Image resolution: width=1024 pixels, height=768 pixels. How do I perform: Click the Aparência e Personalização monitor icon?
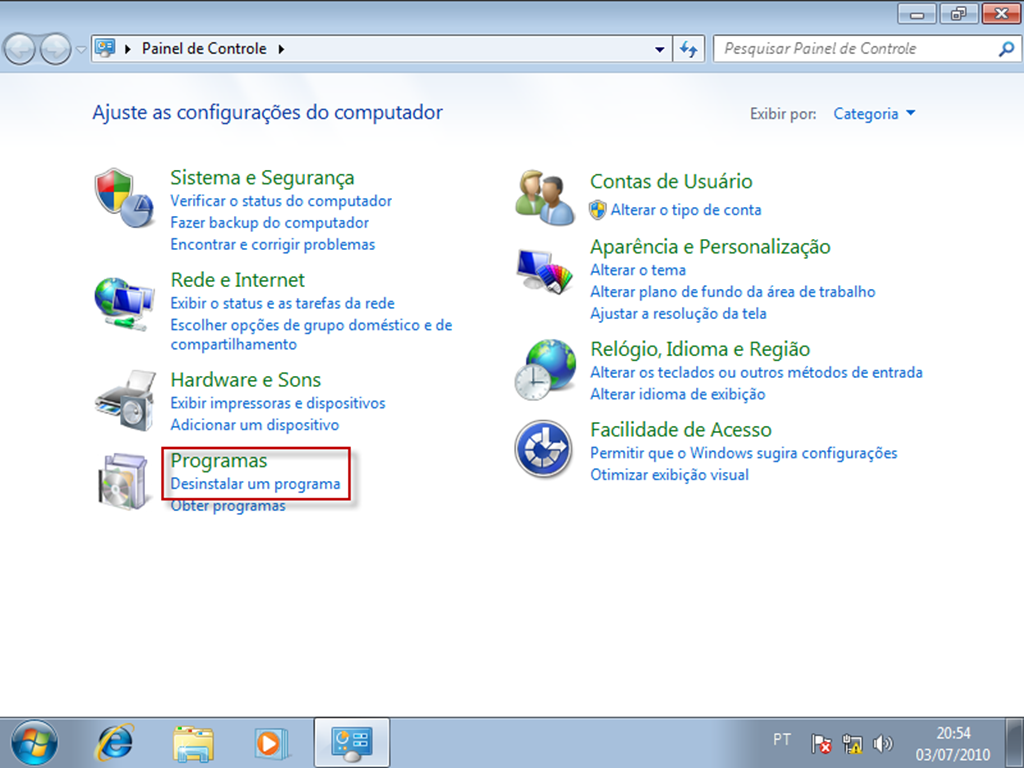[545, 270]
